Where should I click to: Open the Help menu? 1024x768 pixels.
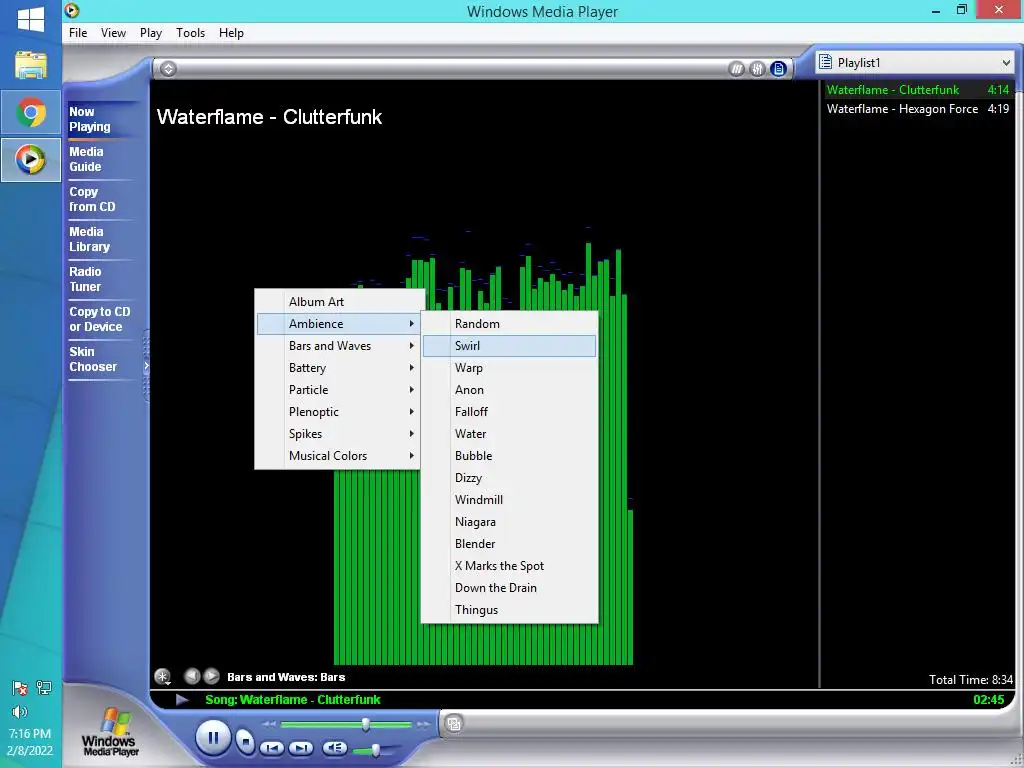click(231, 33)
